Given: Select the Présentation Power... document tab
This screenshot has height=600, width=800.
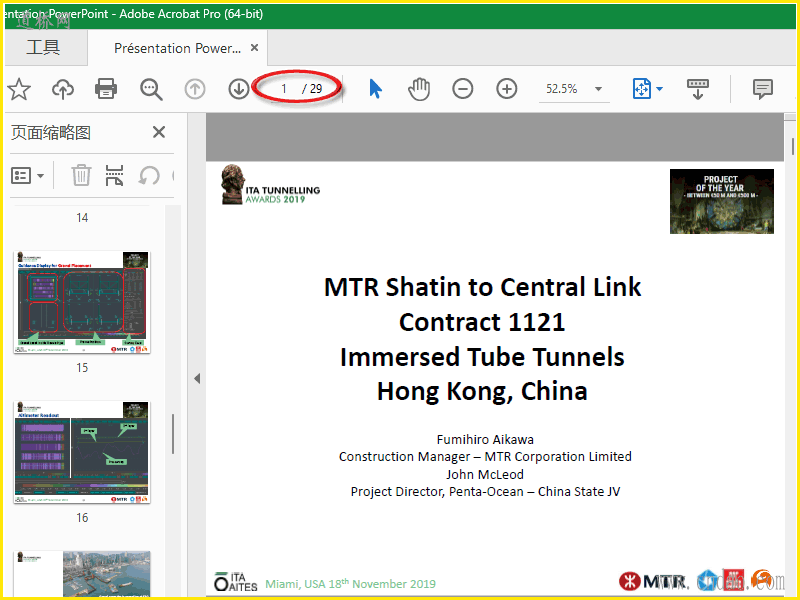Looking at the screenshot, I should tap(177, 48).
